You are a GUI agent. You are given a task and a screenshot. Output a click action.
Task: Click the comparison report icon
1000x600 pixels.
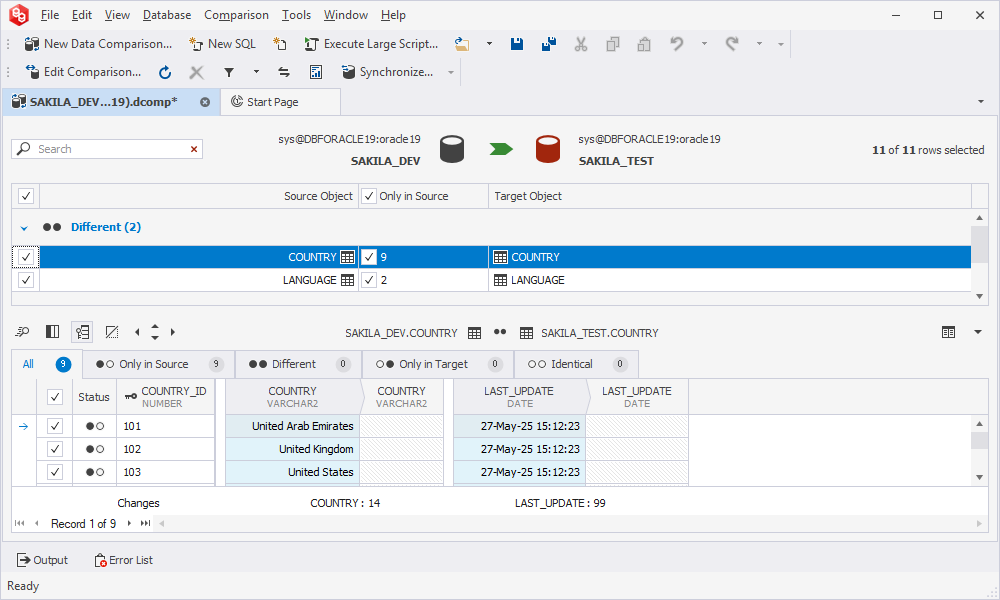pos(316,72)
